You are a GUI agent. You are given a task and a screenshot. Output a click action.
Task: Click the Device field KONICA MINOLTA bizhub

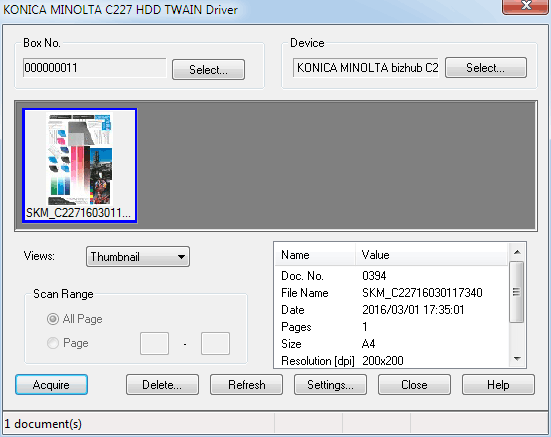pyautogui.click(x=366, y=67)
